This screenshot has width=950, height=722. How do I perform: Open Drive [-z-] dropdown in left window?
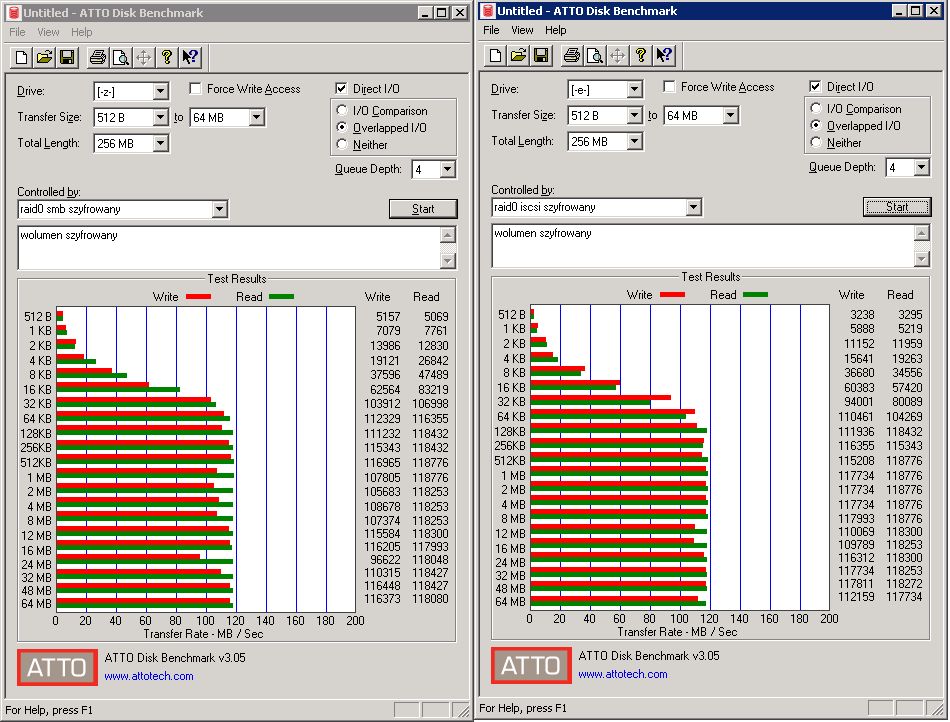coord(161,91)
